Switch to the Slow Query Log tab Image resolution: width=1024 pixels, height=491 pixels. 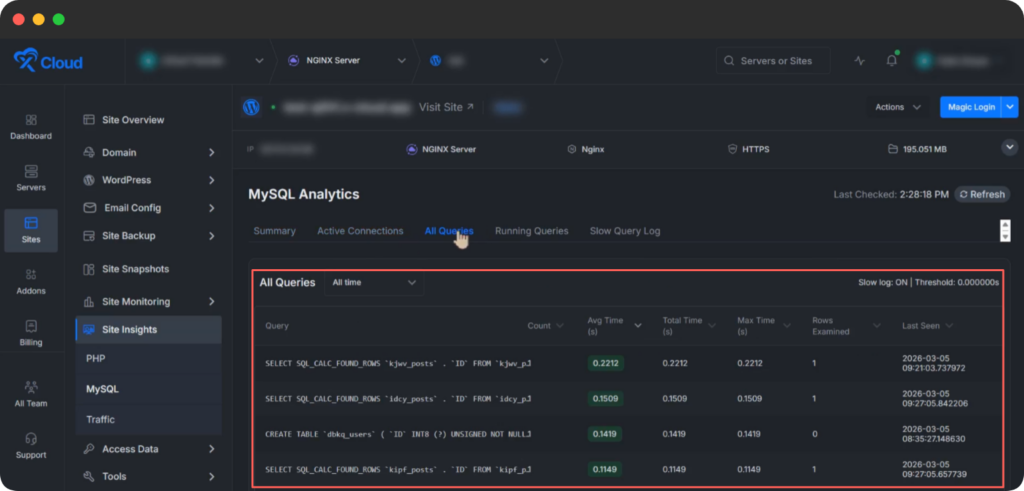(625, 231)
